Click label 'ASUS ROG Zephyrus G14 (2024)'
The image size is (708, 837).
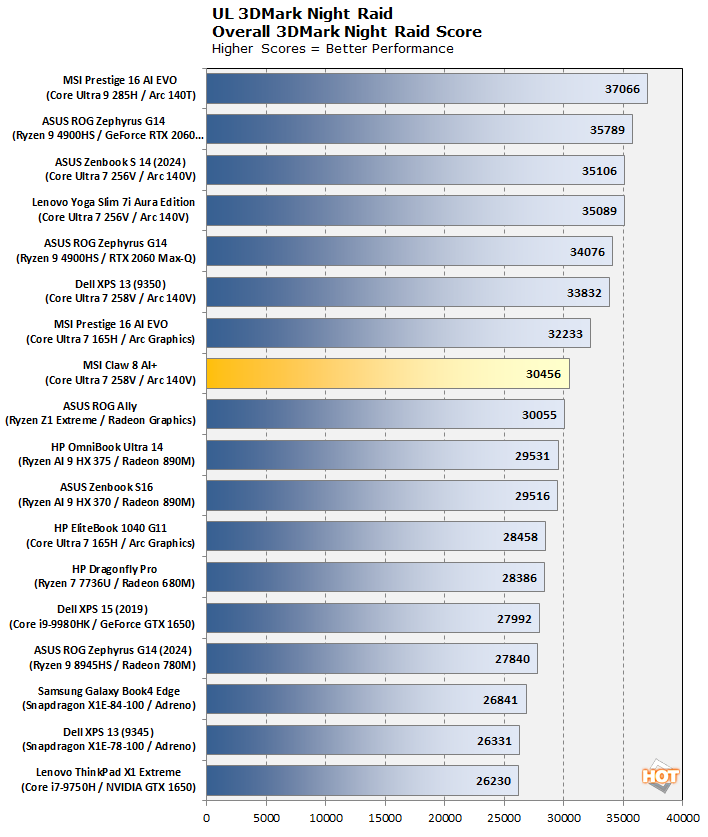pos(113,650)
